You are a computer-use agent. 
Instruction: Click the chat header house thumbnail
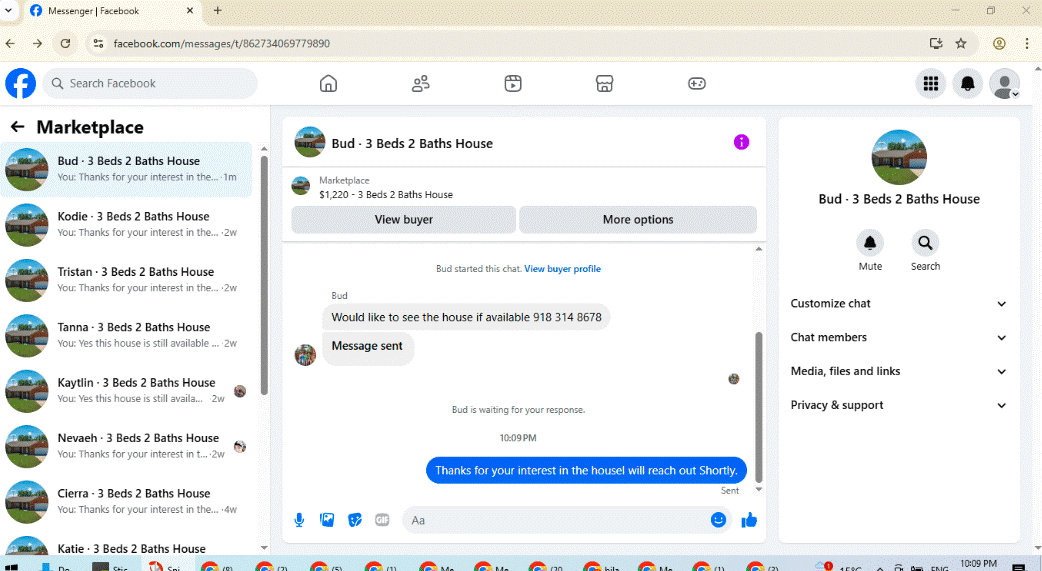point(310,142)
